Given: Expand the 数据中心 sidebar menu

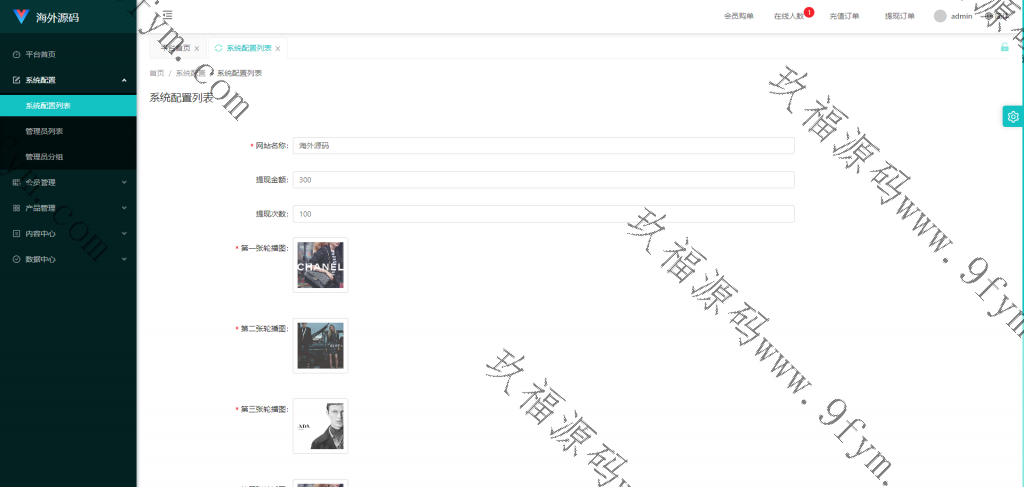Looking at the screenshot, I should click(x=124, y=259).
